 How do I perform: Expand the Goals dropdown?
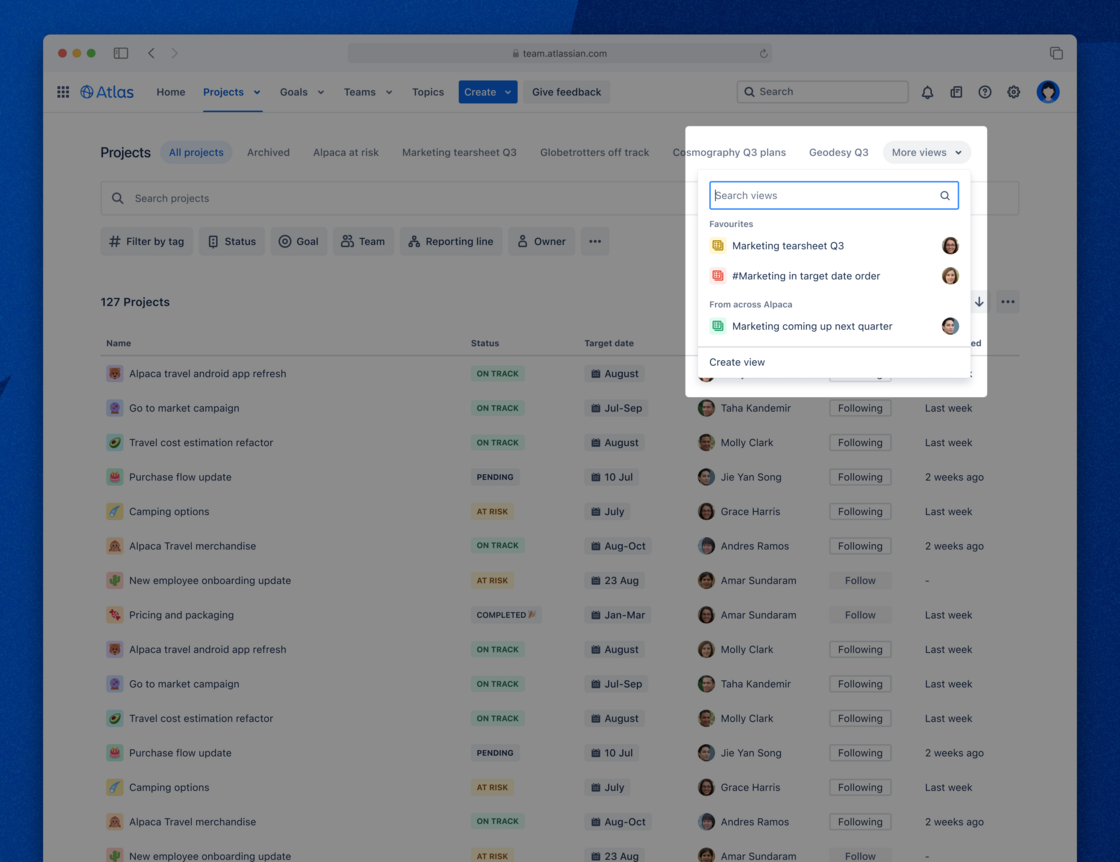tap(301, 91)
